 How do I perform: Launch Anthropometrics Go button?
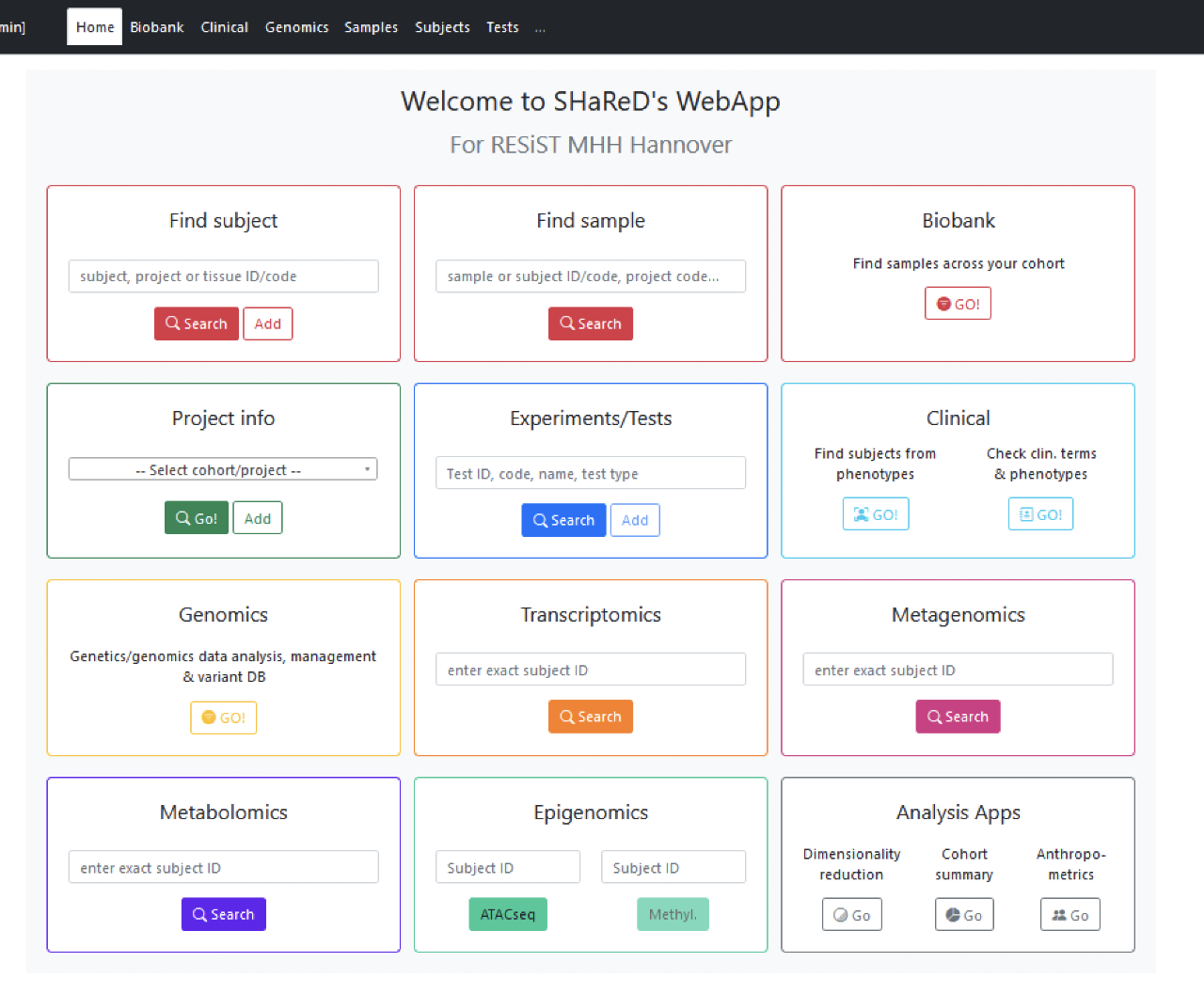point(1070,915)
